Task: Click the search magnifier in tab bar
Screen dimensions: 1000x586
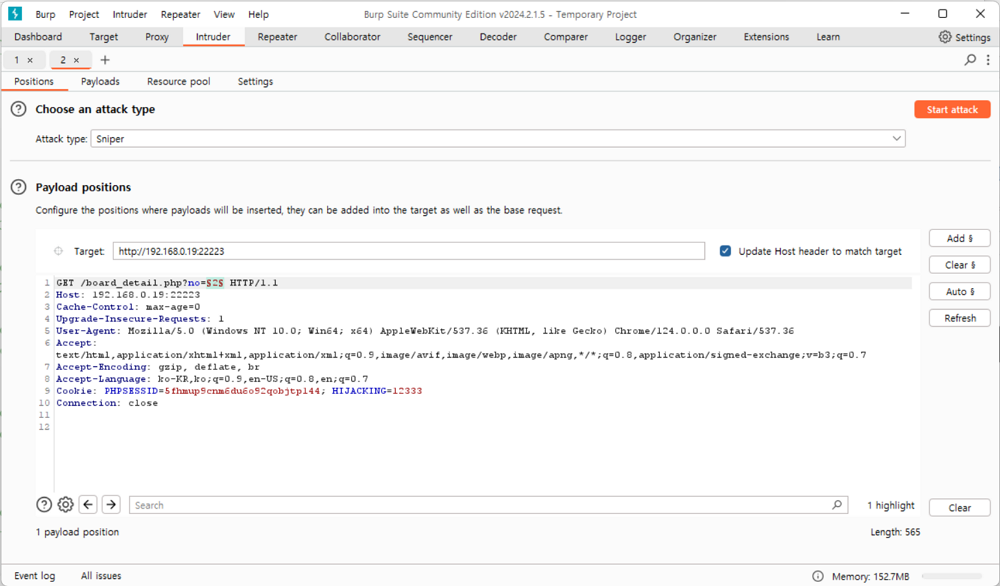Action: [970, 60]
